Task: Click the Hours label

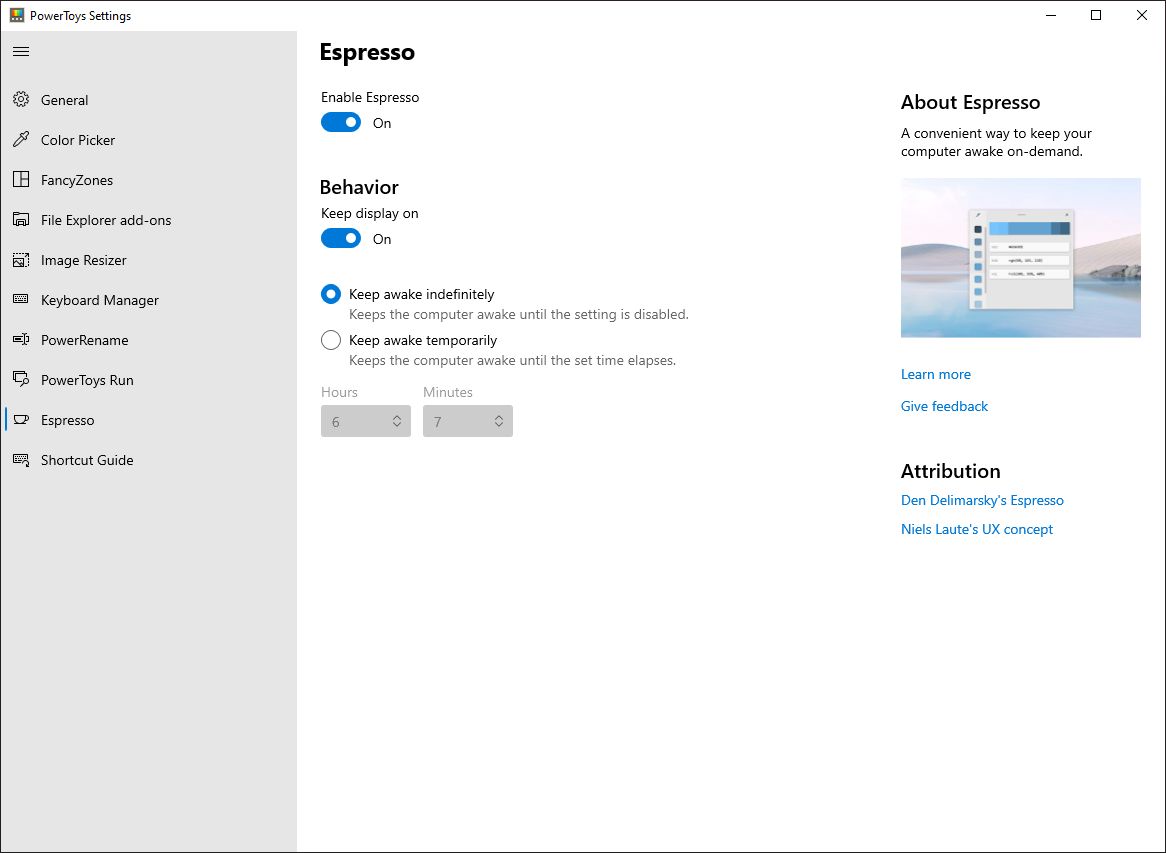Action: (x=339, y=393)
